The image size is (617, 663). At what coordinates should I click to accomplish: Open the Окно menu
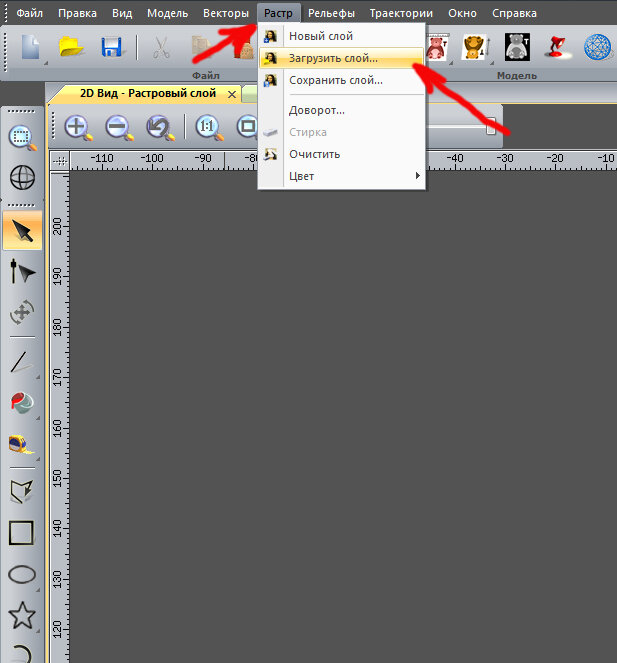point(462,13)
